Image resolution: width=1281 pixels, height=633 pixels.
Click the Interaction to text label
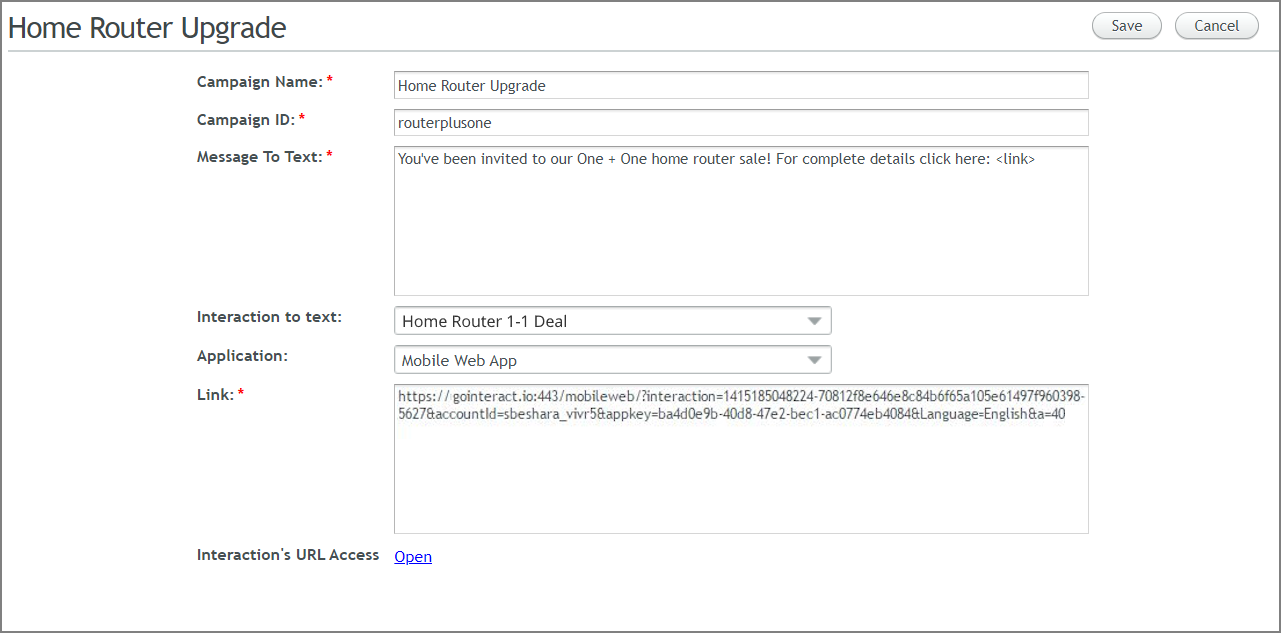tap(269, 317)
